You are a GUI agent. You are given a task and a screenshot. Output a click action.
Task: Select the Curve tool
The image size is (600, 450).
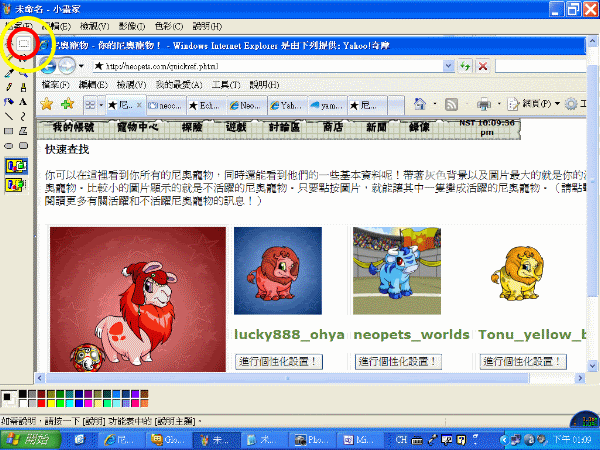click(x=23, y=116)
